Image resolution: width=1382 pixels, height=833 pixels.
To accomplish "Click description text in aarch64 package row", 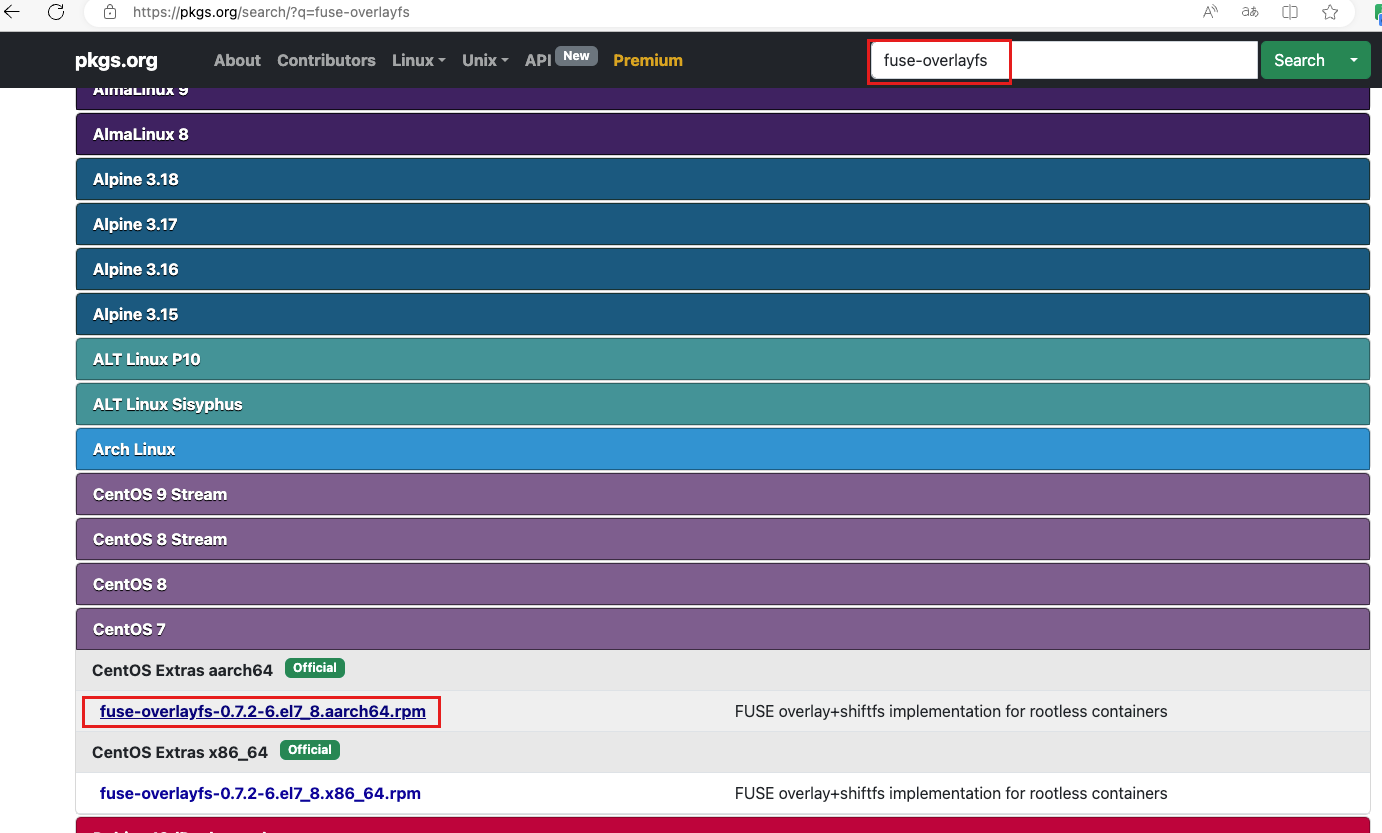I will pyautogui.click(x=951, y=712).
